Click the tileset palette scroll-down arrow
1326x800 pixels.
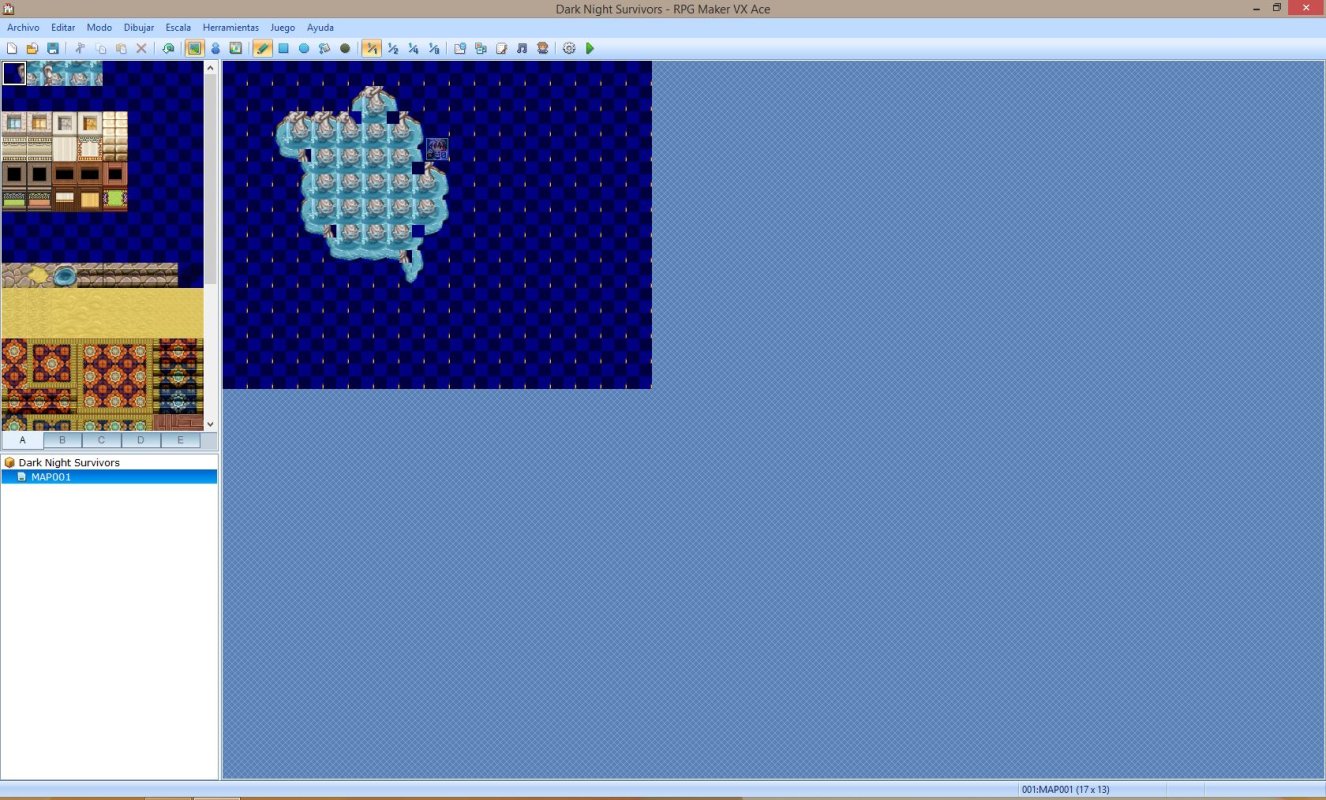click(x=210, y=425)
